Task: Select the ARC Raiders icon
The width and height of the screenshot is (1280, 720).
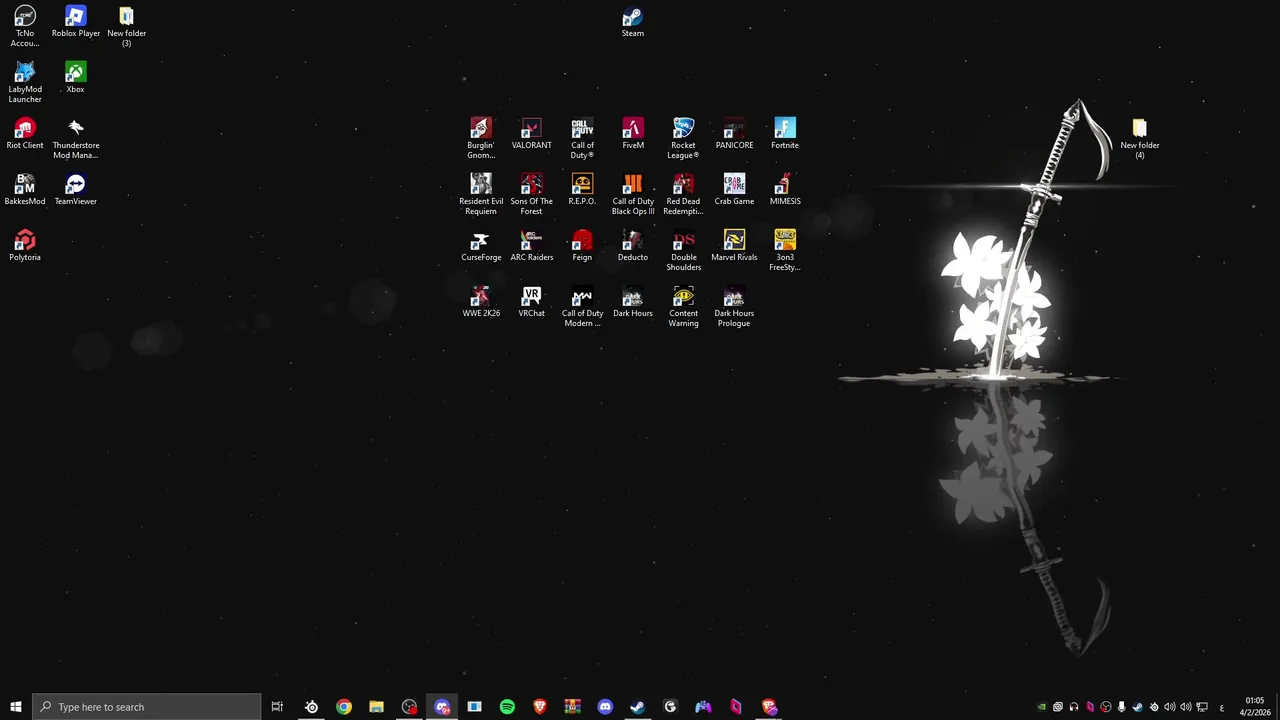Action: click(x=531, y=247)
